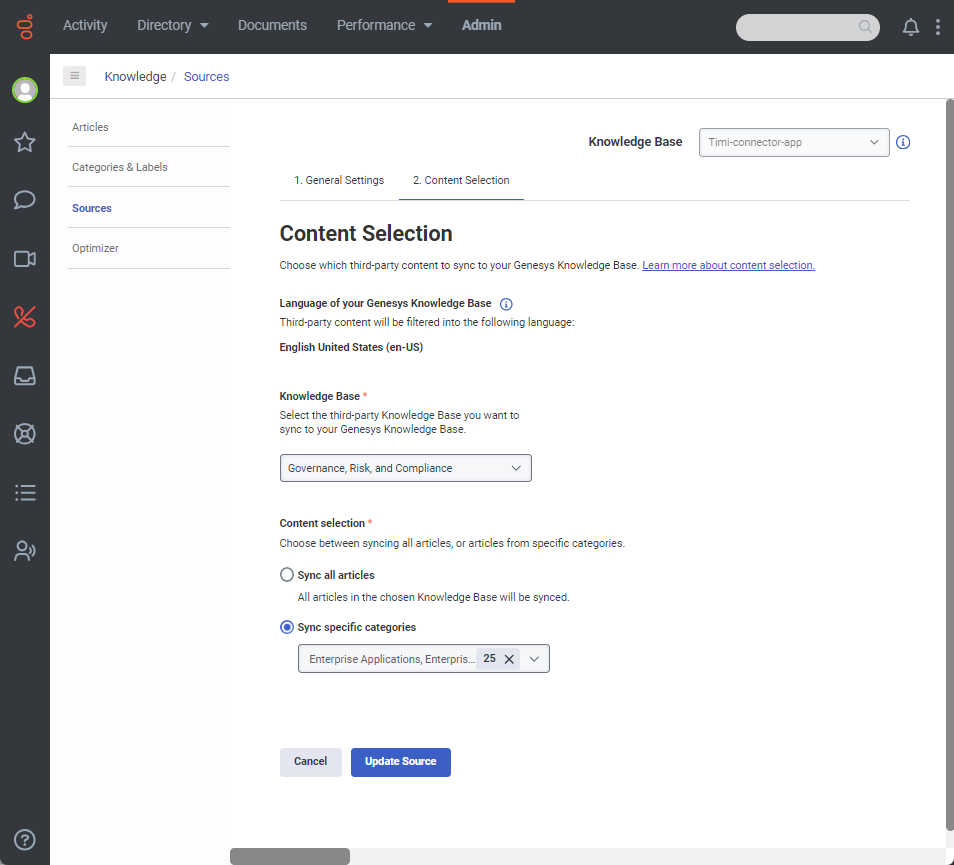
Task: Open the list queue icon in sidebar
Action: 25,492
